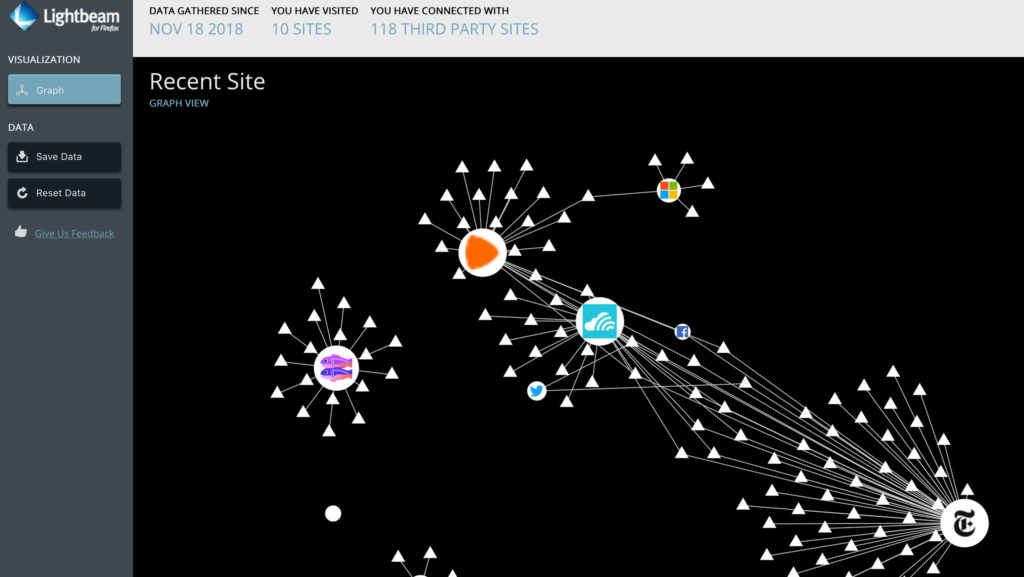Click the 10 SITES visited count
This screenshot has height=577, width=1024.
click(x=301, y=29)
